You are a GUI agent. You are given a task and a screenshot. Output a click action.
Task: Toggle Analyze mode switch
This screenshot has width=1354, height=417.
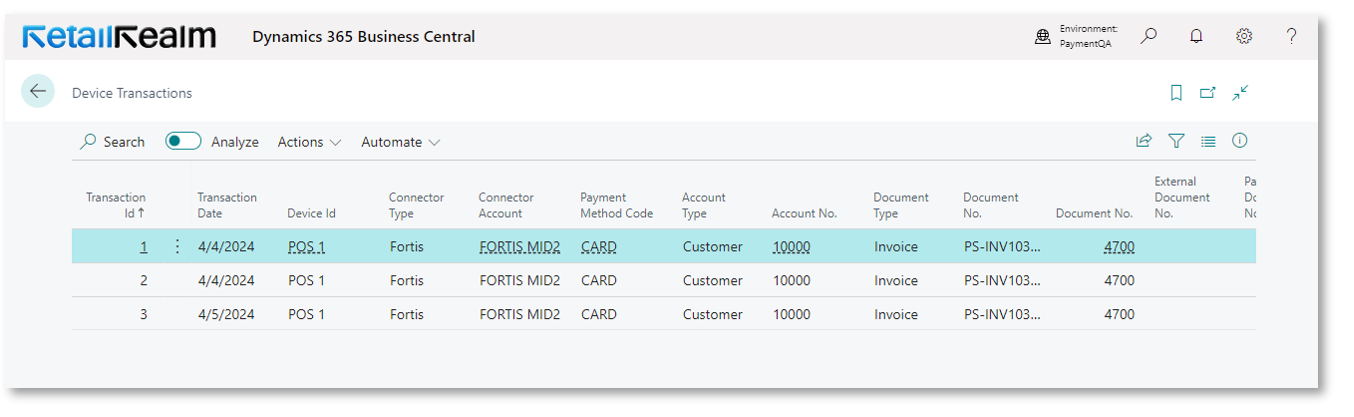click(183, 141)
